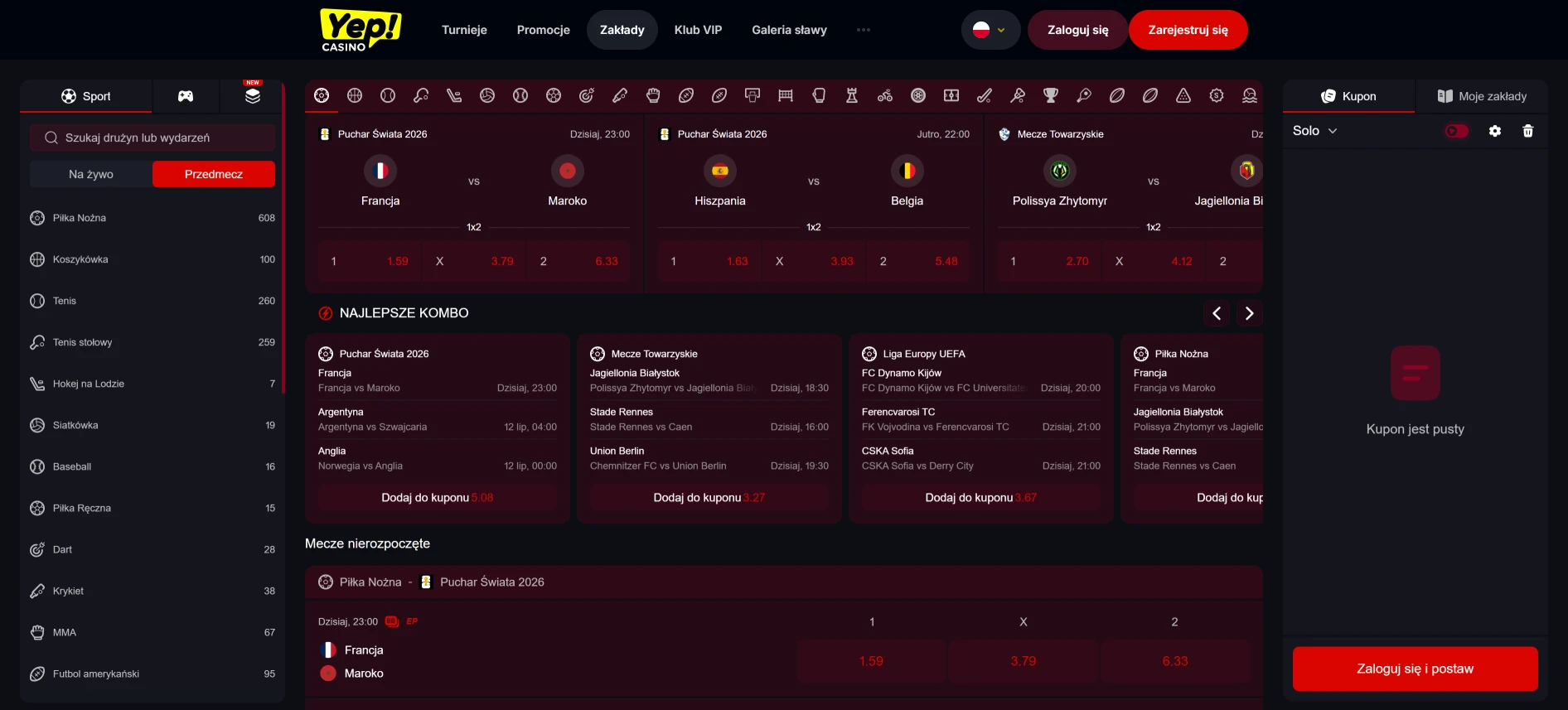Pick the chess rook icon in sports bar
1568x710 pixels.
coord(852,95)
